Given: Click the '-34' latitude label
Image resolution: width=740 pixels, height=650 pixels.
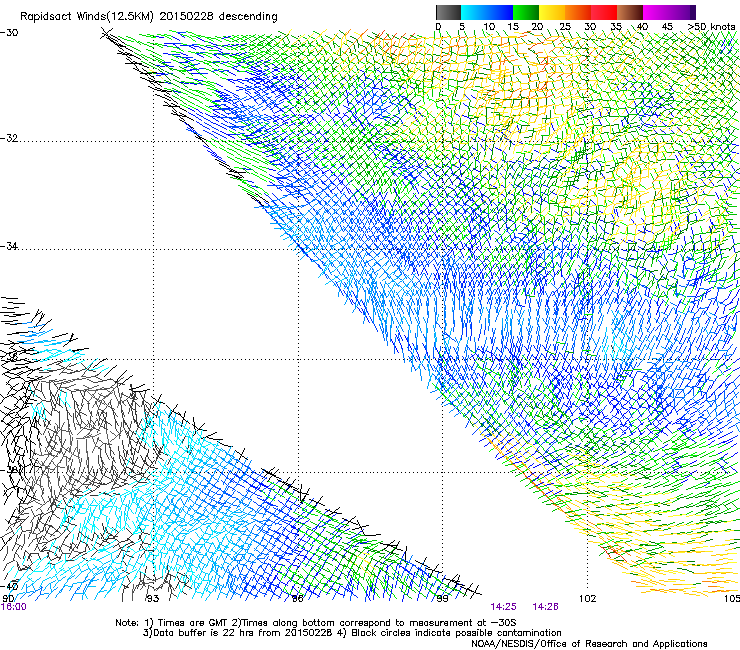Looking at the screenshot, I should click(9, 246).
